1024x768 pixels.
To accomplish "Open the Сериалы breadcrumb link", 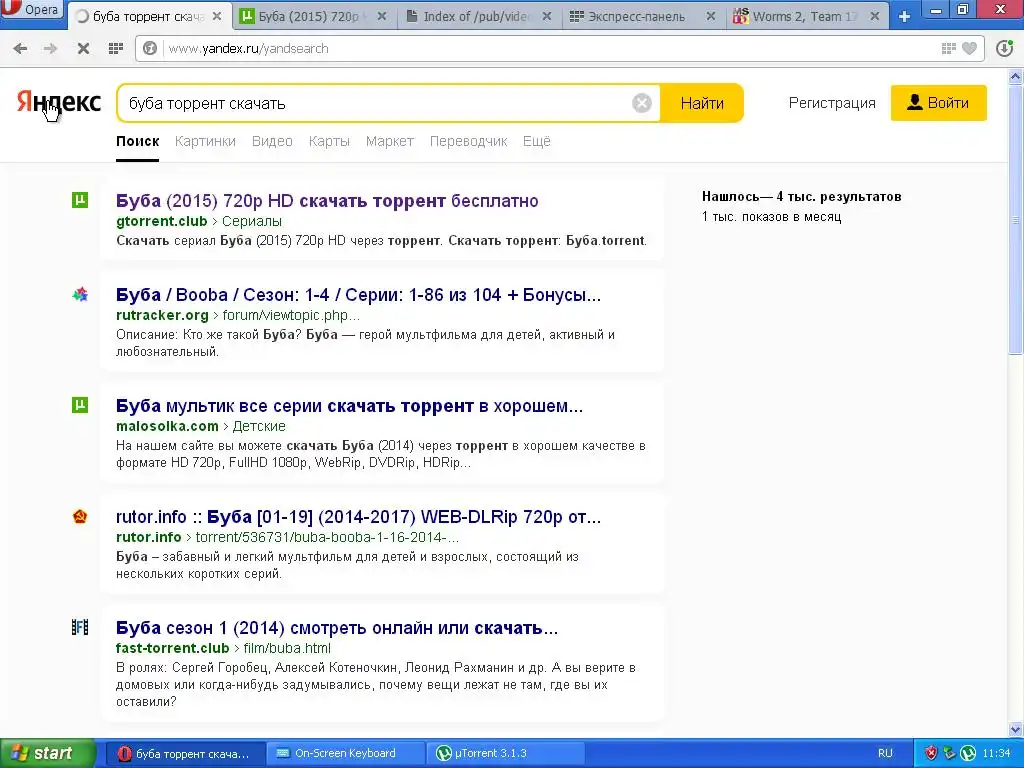I will point(252,221).
